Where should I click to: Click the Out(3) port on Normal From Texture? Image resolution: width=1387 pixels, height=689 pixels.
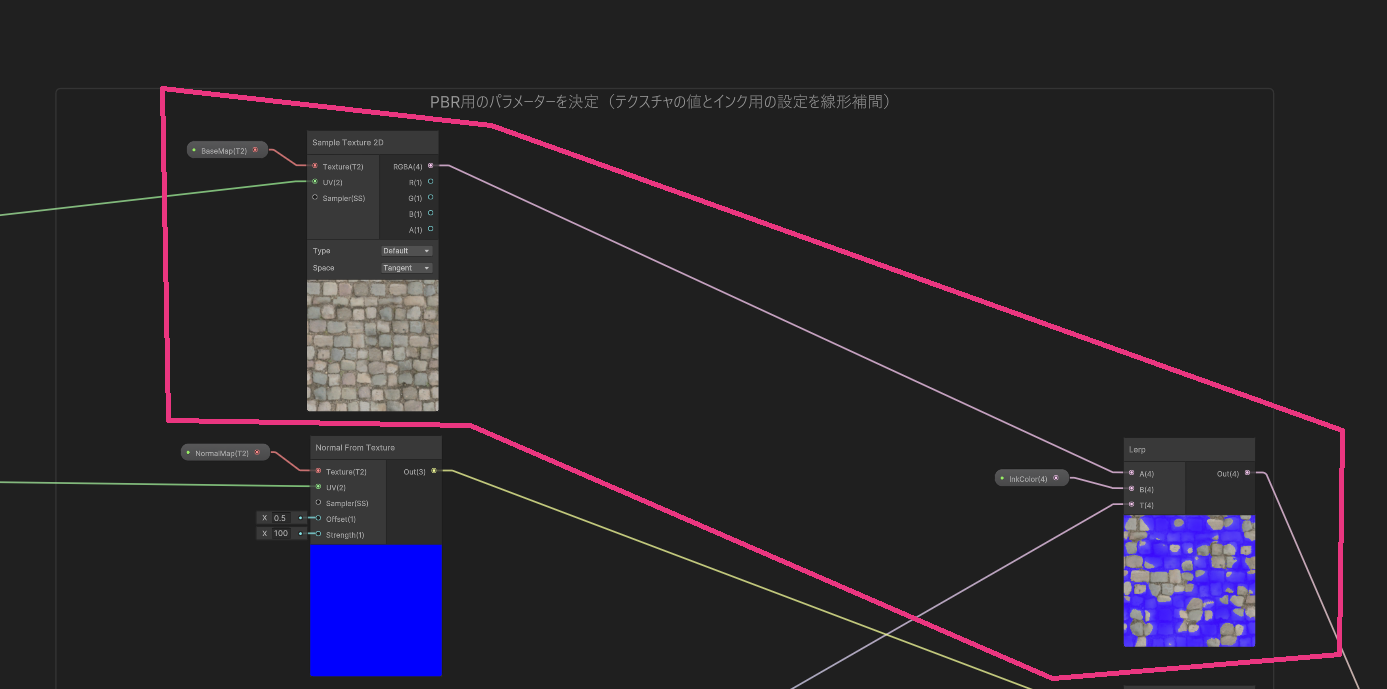click(x=433, y=471)
